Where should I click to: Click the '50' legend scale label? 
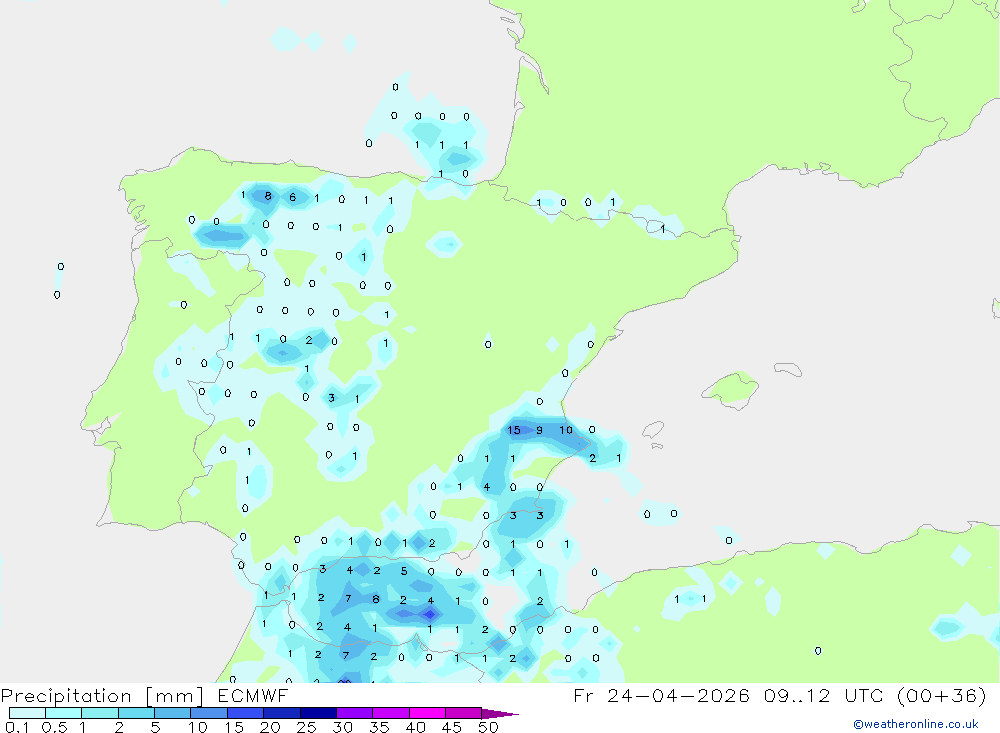pos(488,727)
